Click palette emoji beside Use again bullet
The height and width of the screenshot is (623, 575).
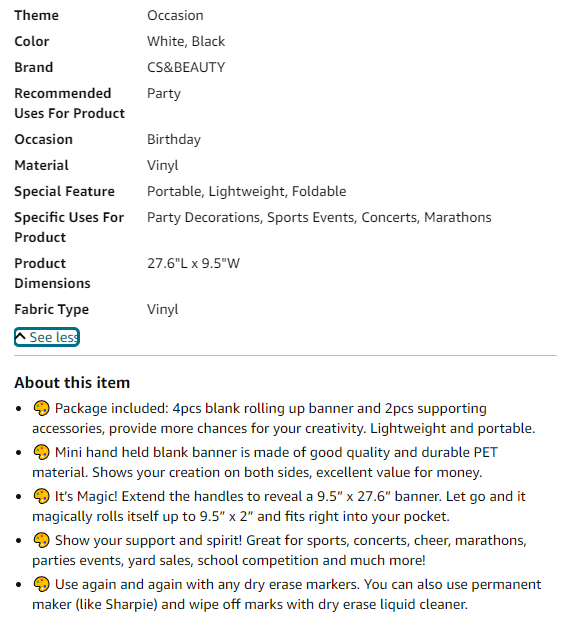coord(41,584)
